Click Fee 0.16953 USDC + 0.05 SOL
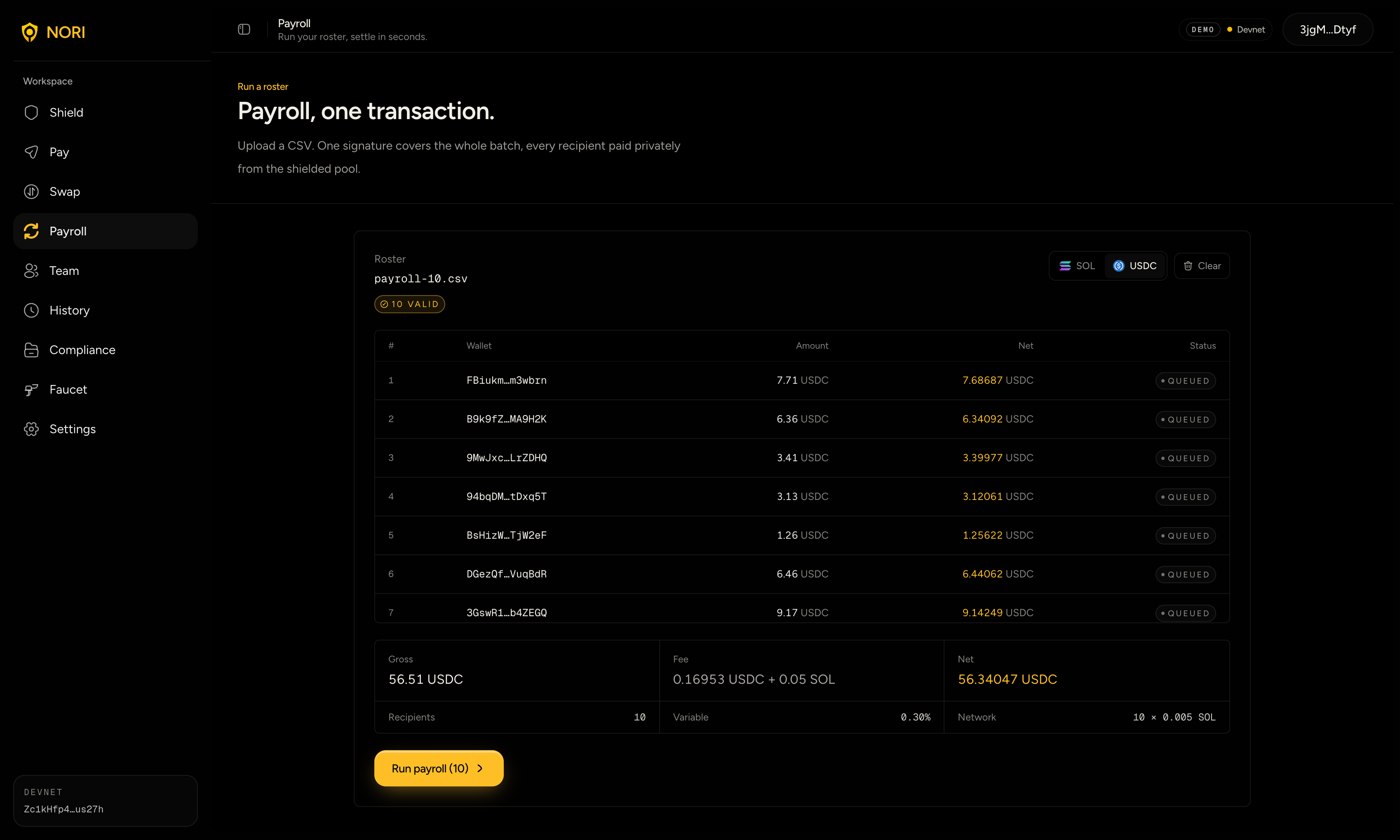 [x=754, y=679]
